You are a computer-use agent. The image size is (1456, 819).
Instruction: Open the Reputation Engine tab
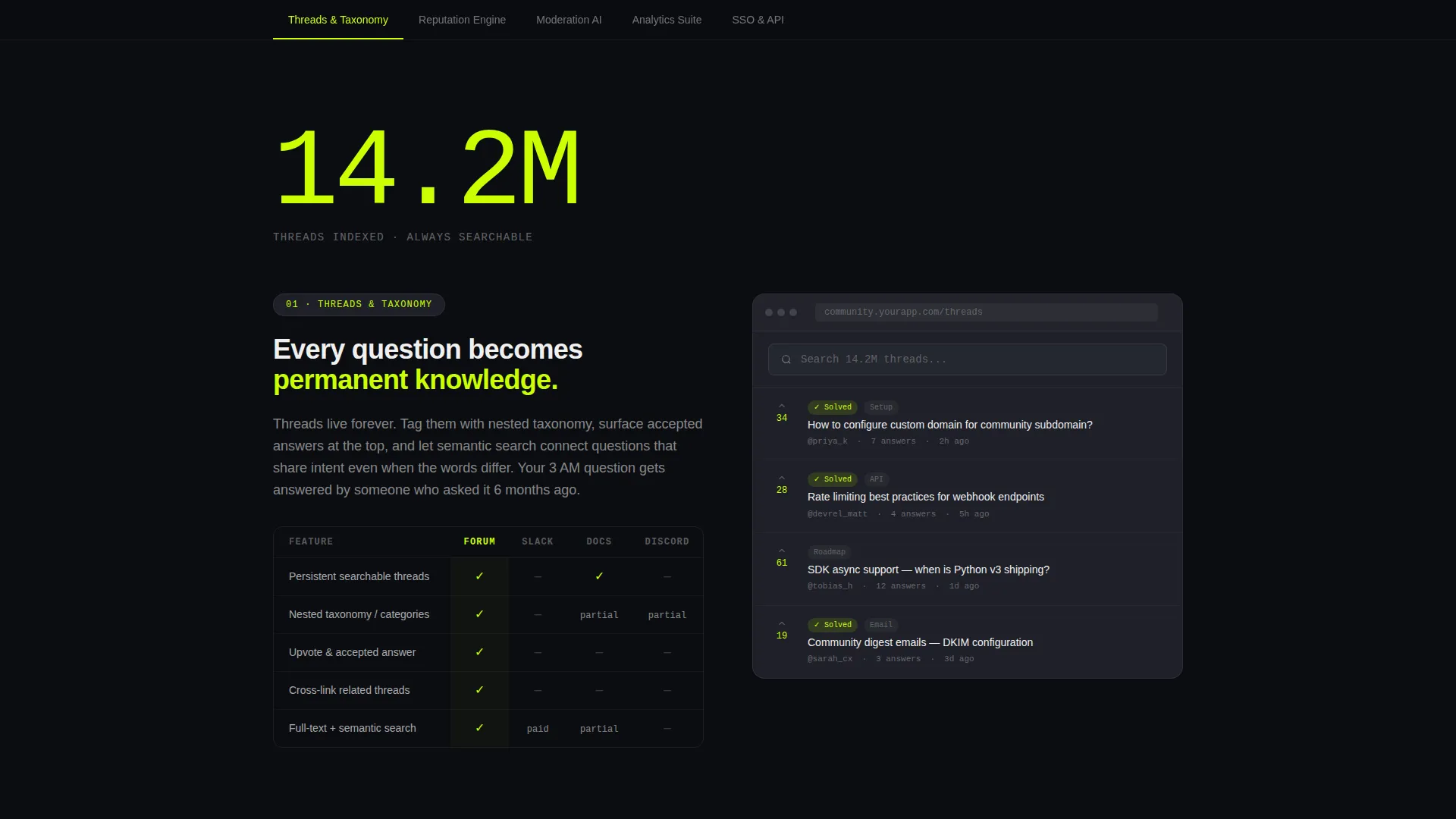pyautogui.click(x=462, y=20)
